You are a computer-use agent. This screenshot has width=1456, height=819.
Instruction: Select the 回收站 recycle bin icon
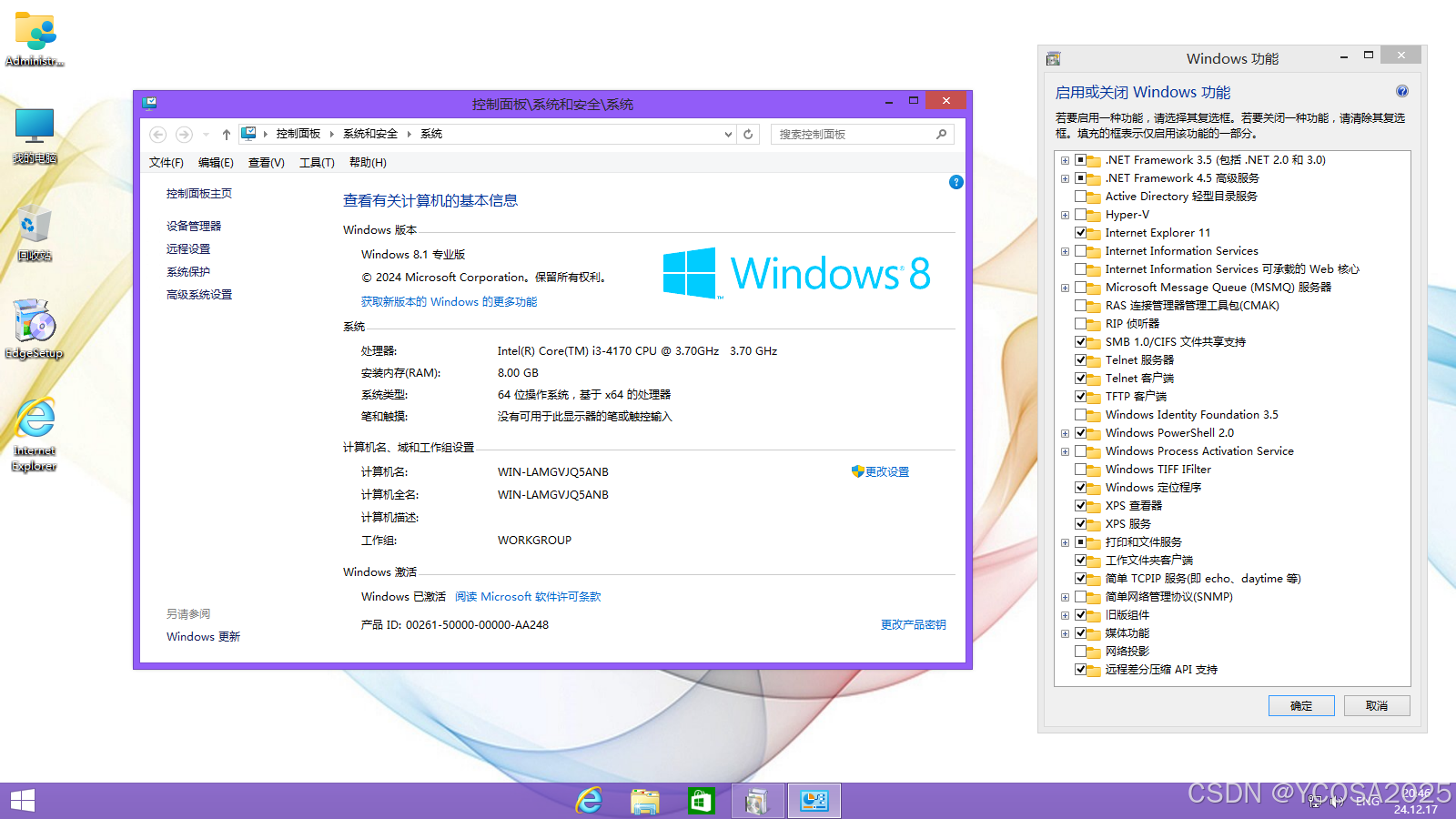35,225
